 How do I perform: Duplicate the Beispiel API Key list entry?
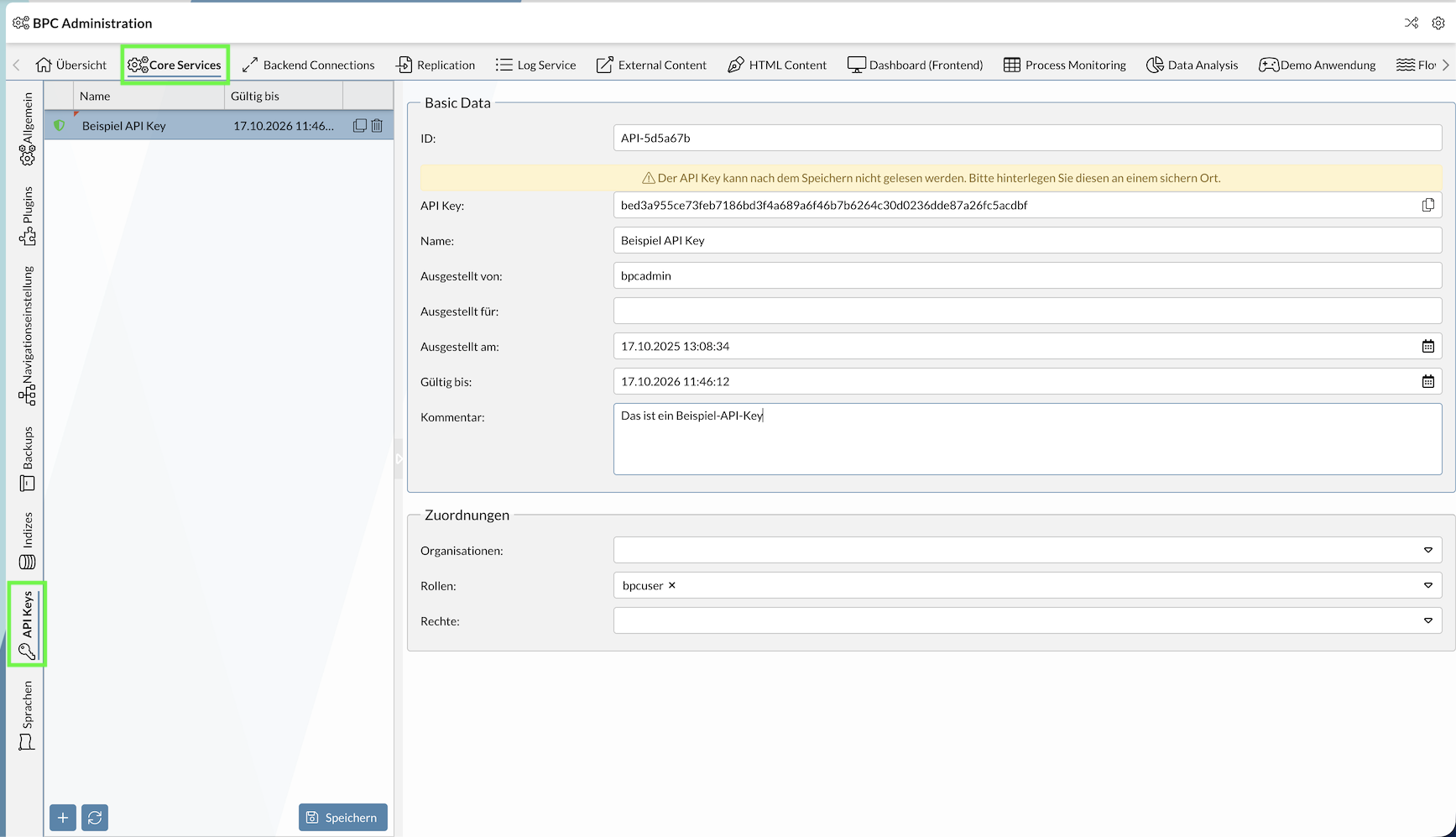(359, 125)
